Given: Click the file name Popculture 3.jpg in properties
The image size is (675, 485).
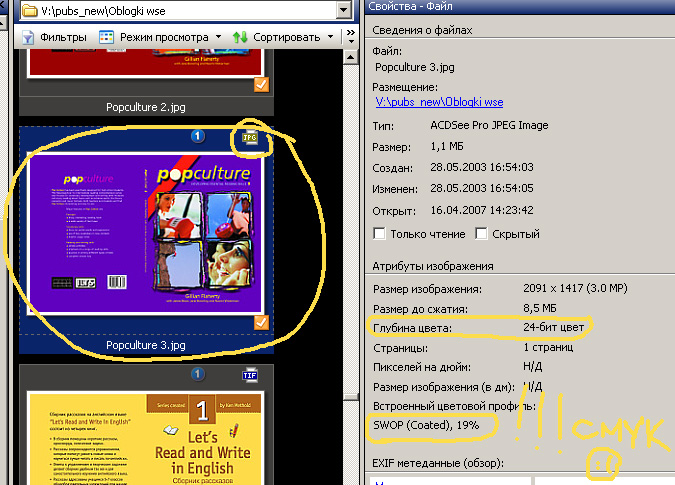Looking at the screenshot, I should coord(415,67).
